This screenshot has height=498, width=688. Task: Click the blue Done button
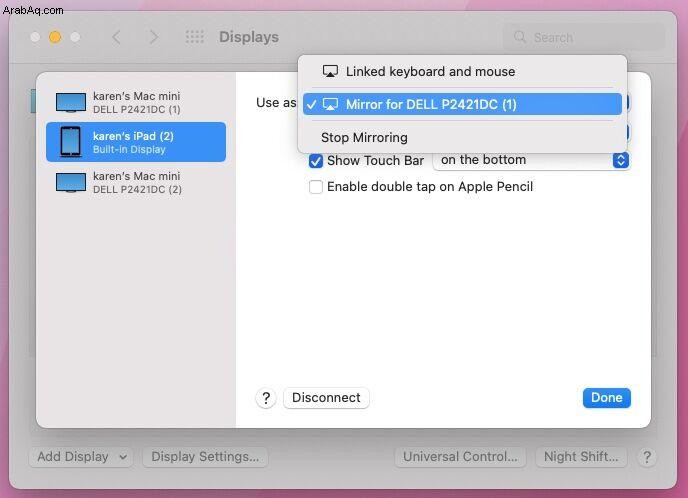coord(606,398)
